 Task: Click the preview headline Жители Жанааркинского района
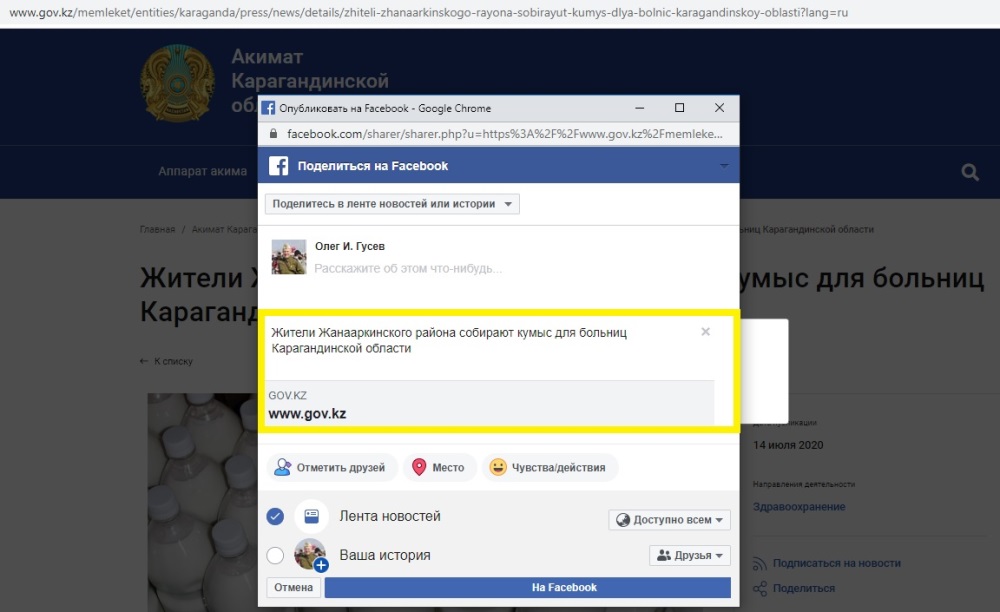pyautogui.click(x=449, y=340)
